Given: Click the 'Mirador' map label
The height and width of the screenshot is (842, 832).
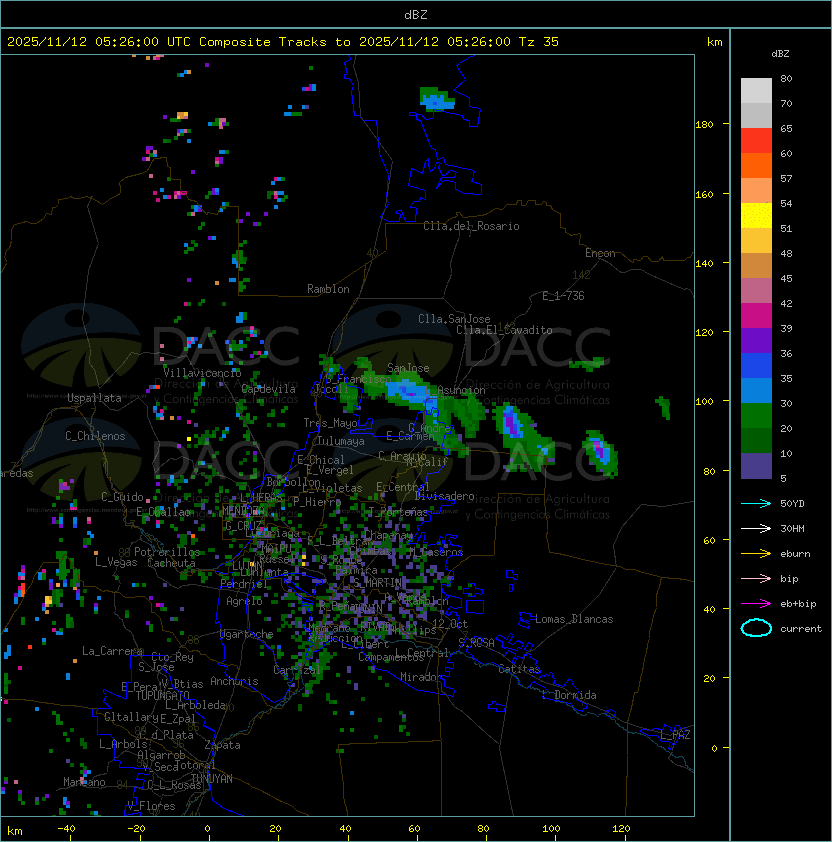Looking at the screenshot, I should click(421, 677).
